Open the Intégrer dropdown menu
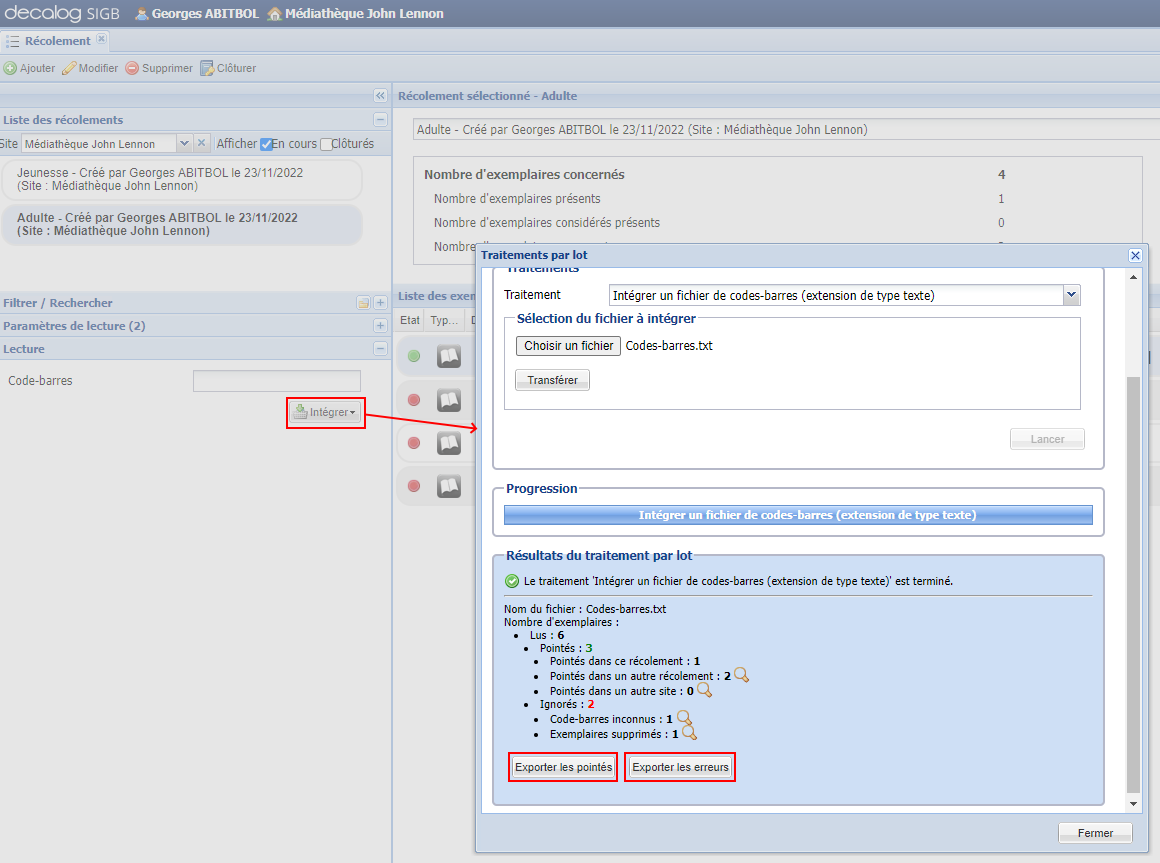This screenshot has width=1160, height=863. coord(325,412)
